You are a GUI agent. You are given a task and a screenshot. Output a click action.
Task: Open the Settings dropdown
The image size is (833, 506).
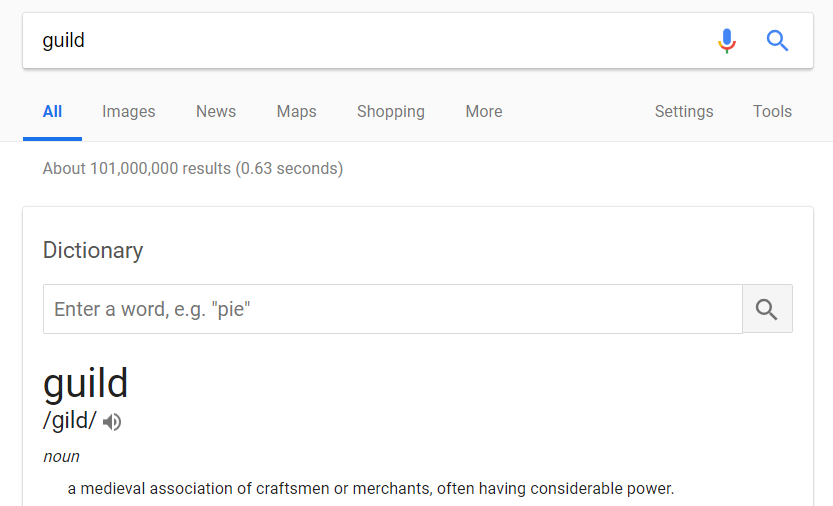[684, 112]
